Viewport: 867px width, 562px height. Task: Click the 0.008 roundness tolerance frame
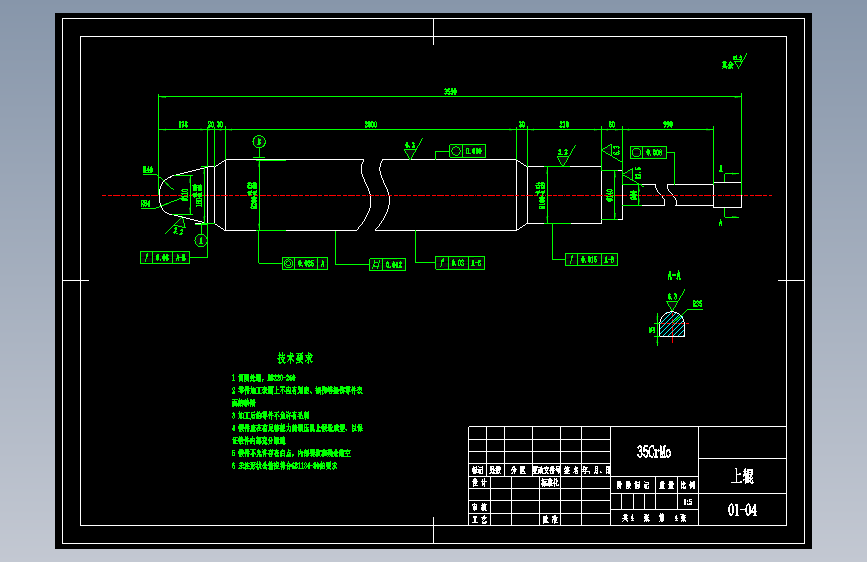coord(649,152)
